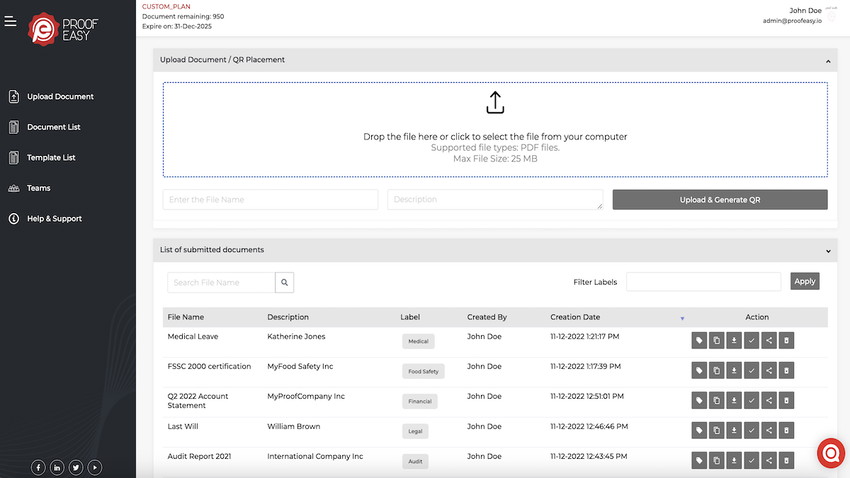This screenshot has height=478, width=850.
Task: Copy the FSSC 2000 certification document
Action: coord(717,370)
